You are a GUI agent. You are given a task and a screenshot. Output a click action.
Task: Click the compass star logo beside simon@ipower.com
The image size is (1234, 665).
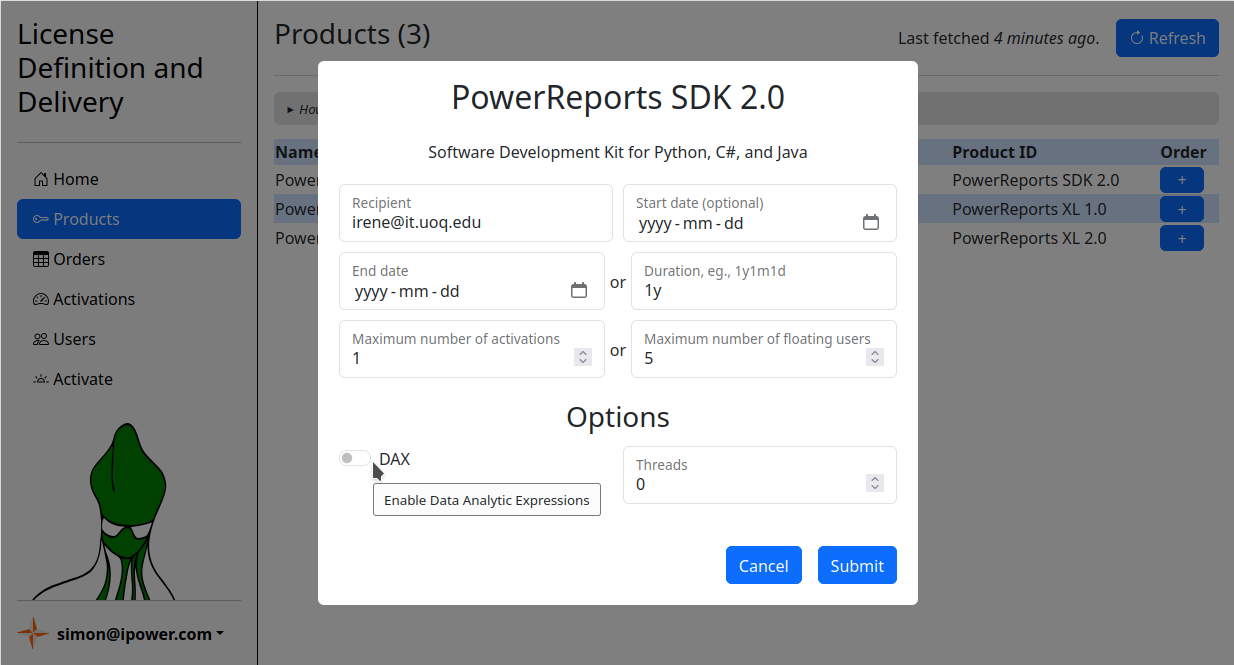click(x=33, y=633)
